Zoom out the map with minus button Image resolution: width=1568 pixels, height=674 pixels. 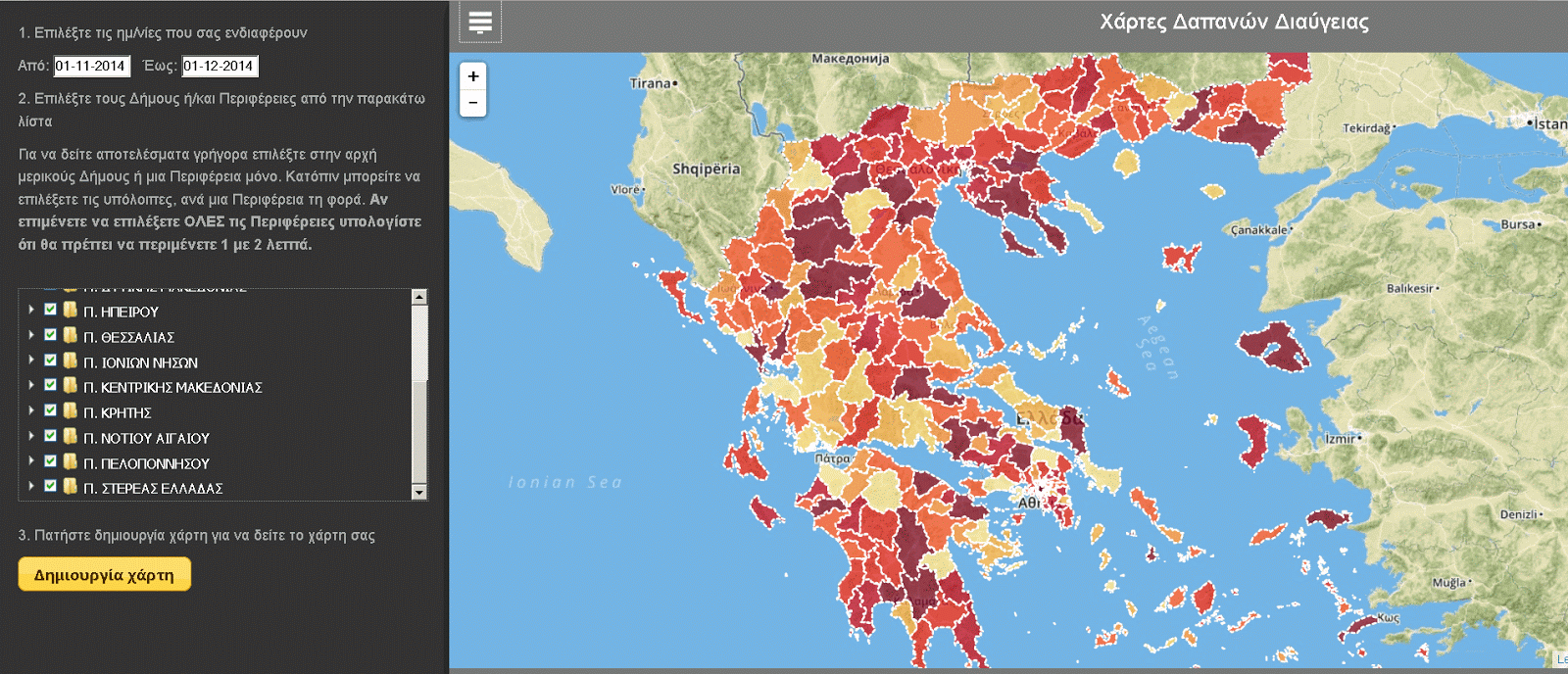[473, 103]
